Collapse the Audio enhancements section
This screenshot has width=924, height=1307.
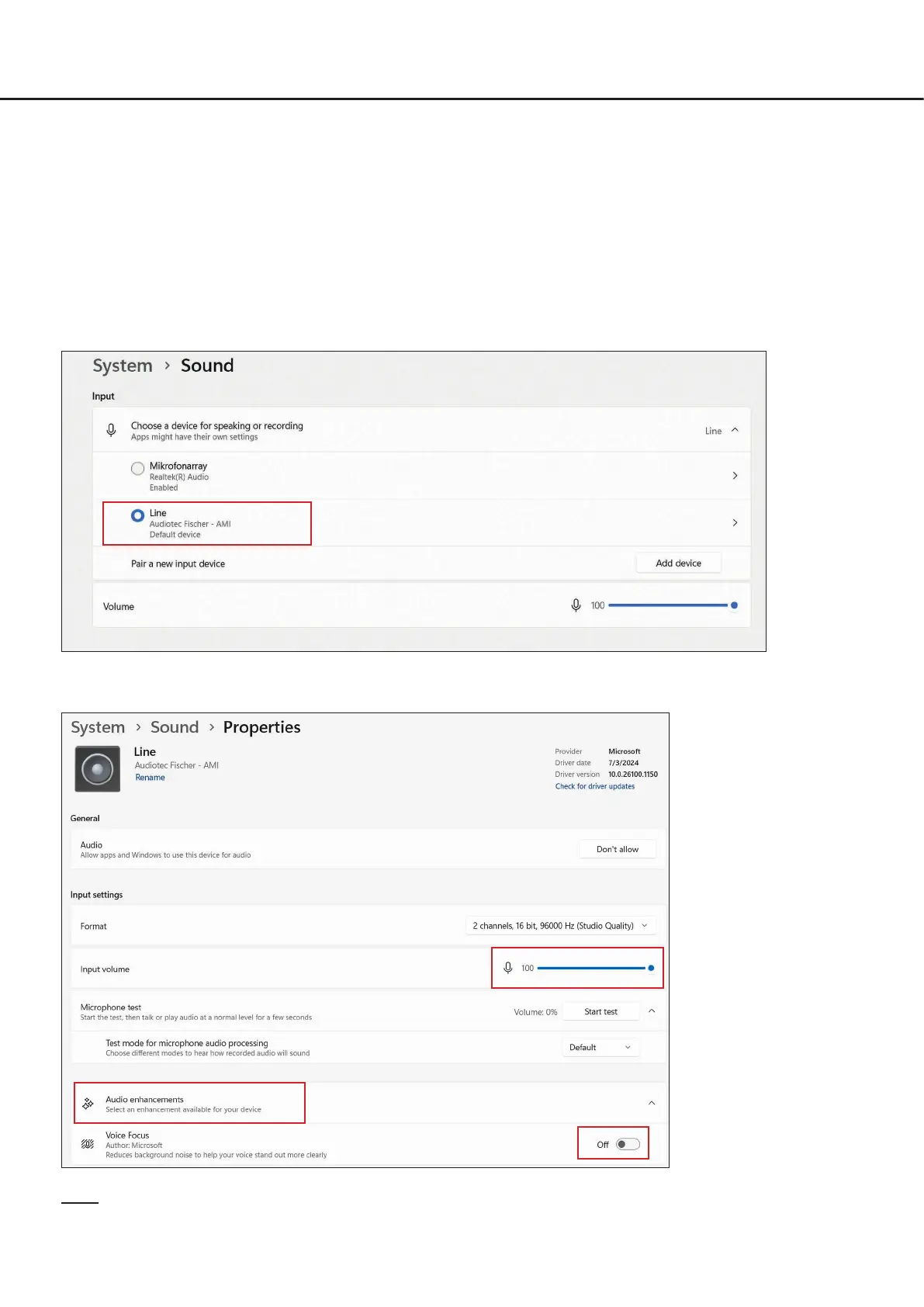(x=652, y=1103)
